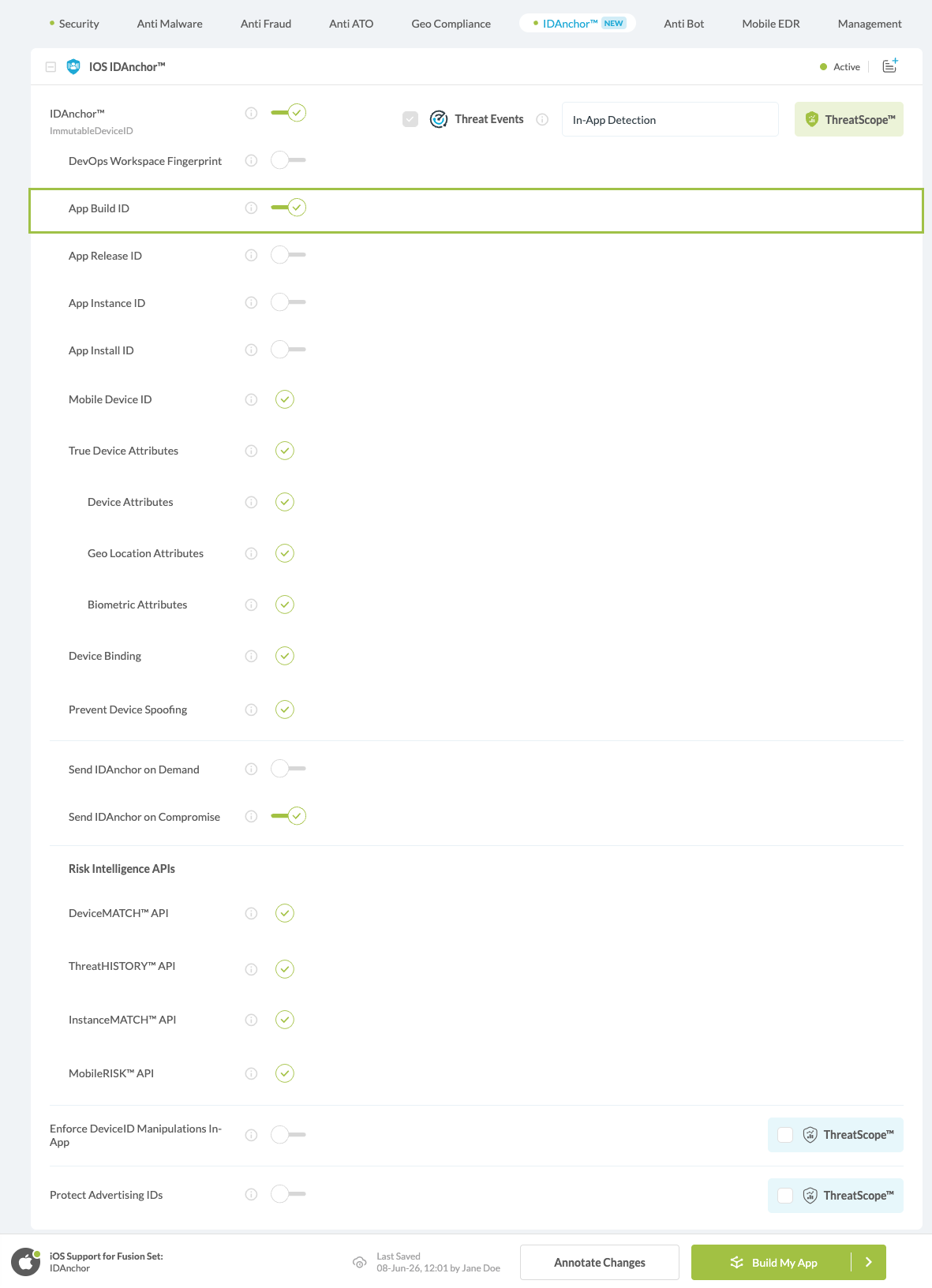Click the Mobile Device ID checkmark

coord(285,399)
